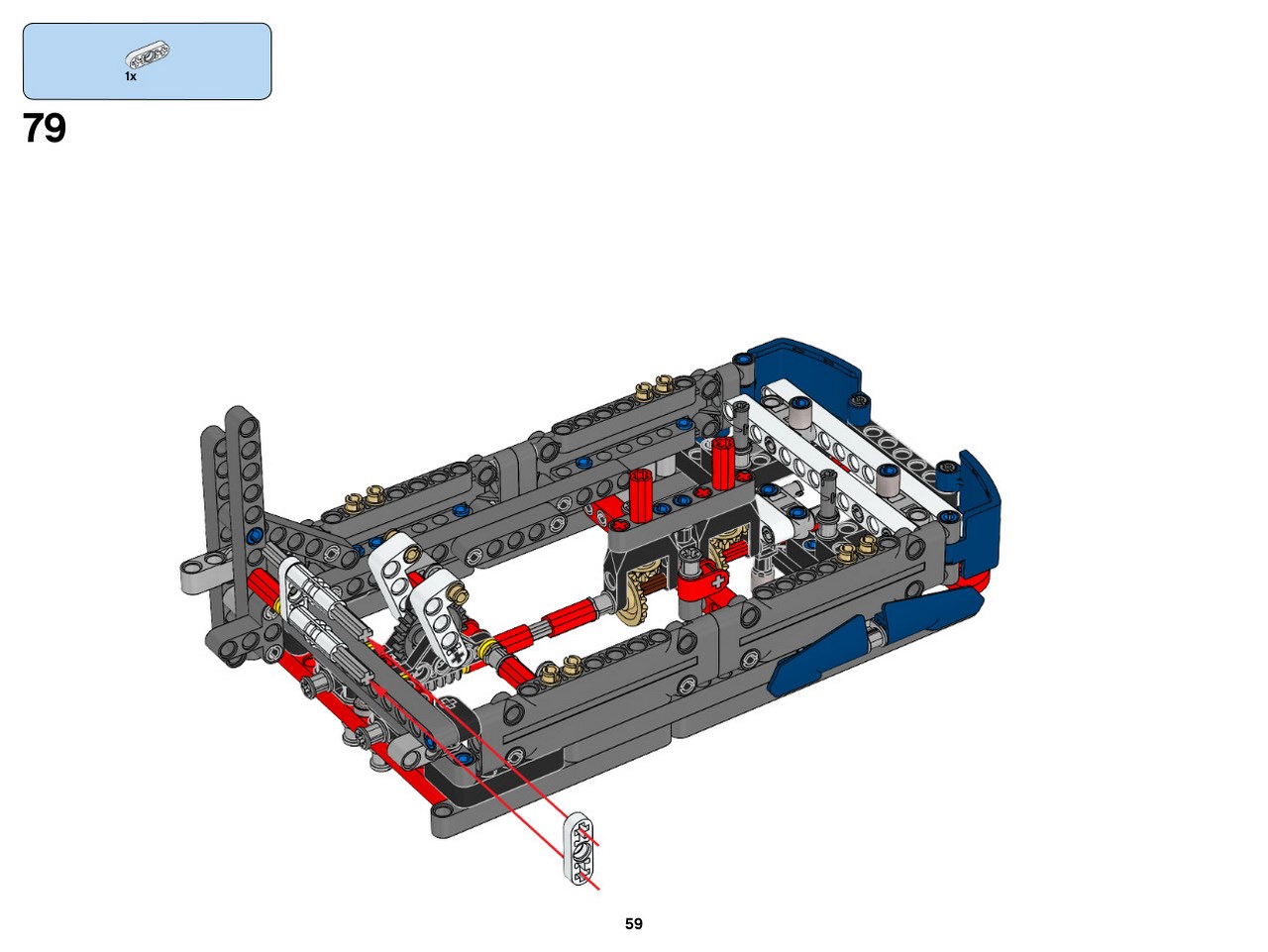This screenshot has width=1268, height=952.
Task: Click the white liftarm being attached below model
Action: pos(579,848)
